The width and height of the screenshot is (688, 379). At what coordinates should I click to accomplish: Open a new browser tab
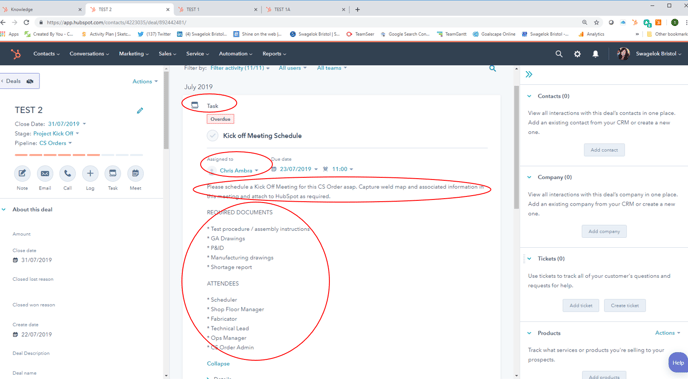click(358, 9)
